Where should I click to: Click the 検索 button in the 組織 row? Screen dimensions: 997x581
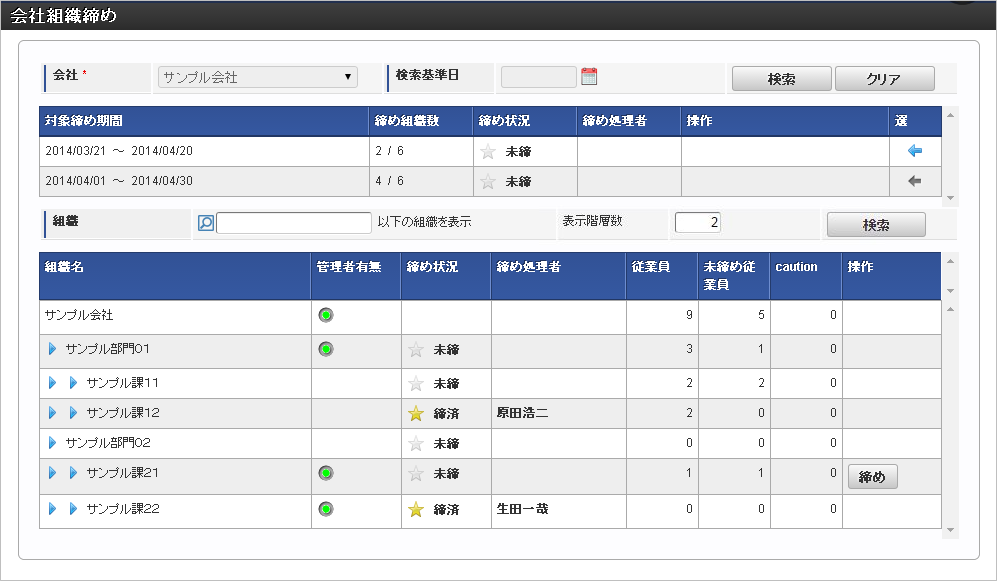pyautogui.click(x=876, y=224)
